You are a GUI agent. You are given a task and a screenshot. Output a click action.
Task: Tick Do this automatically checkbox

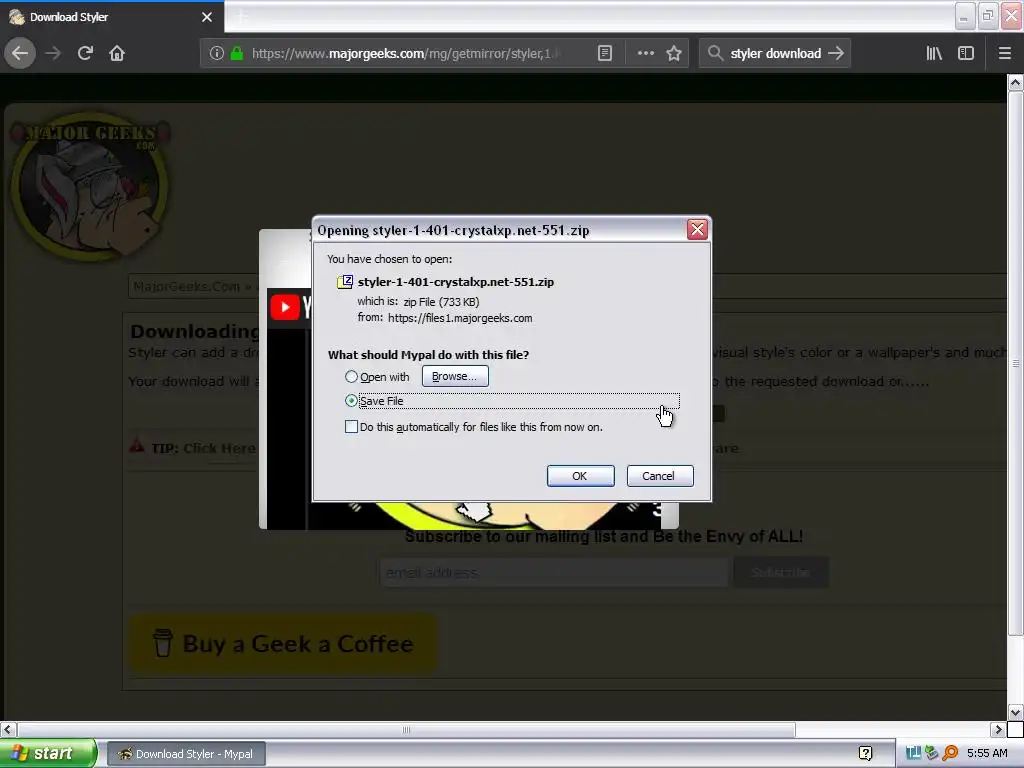[351, 426]
